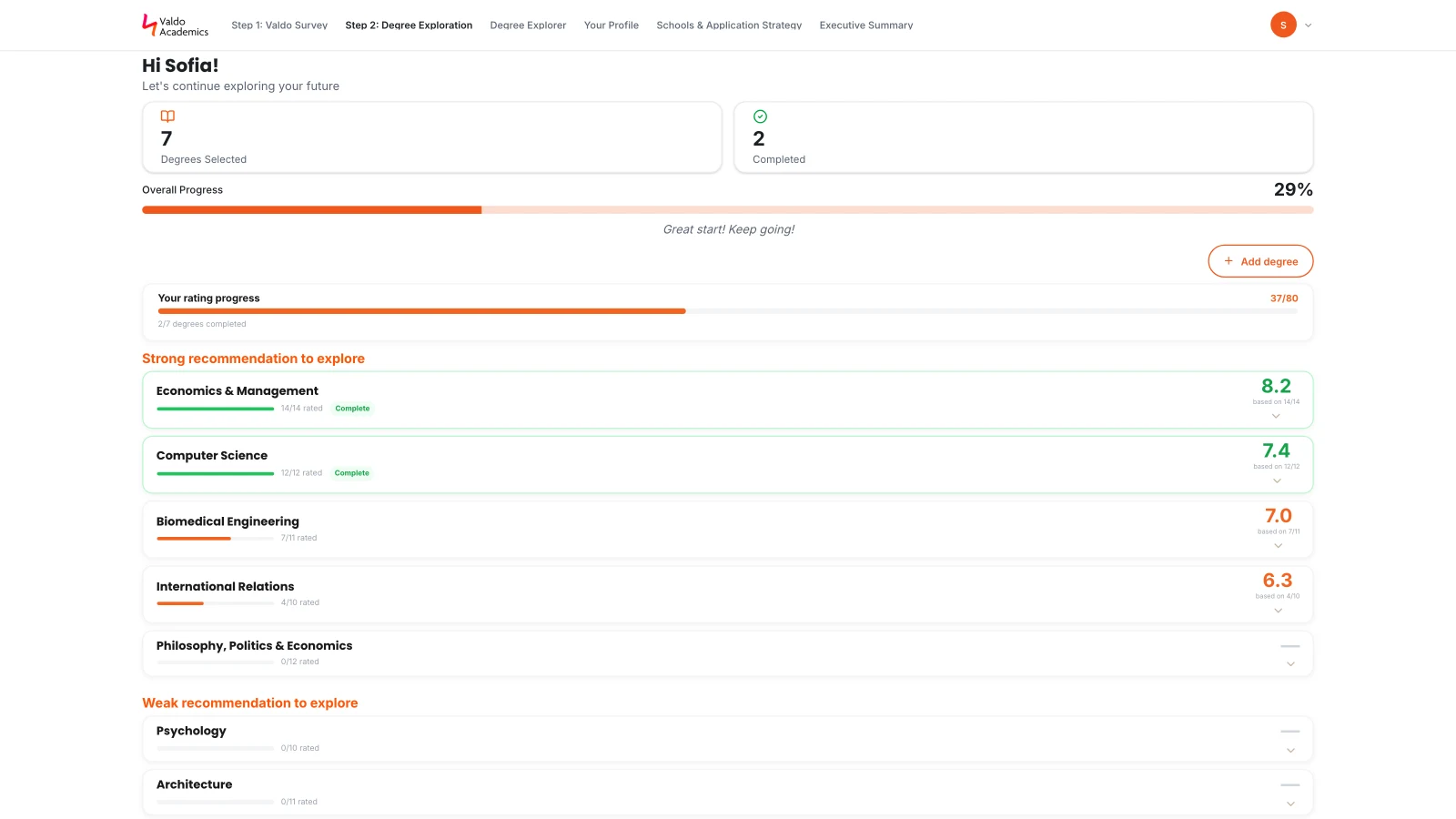This screenshot has height=819, width=1456.
Task: Click the Your rating progress bar
Action: (x=728, y=311)
